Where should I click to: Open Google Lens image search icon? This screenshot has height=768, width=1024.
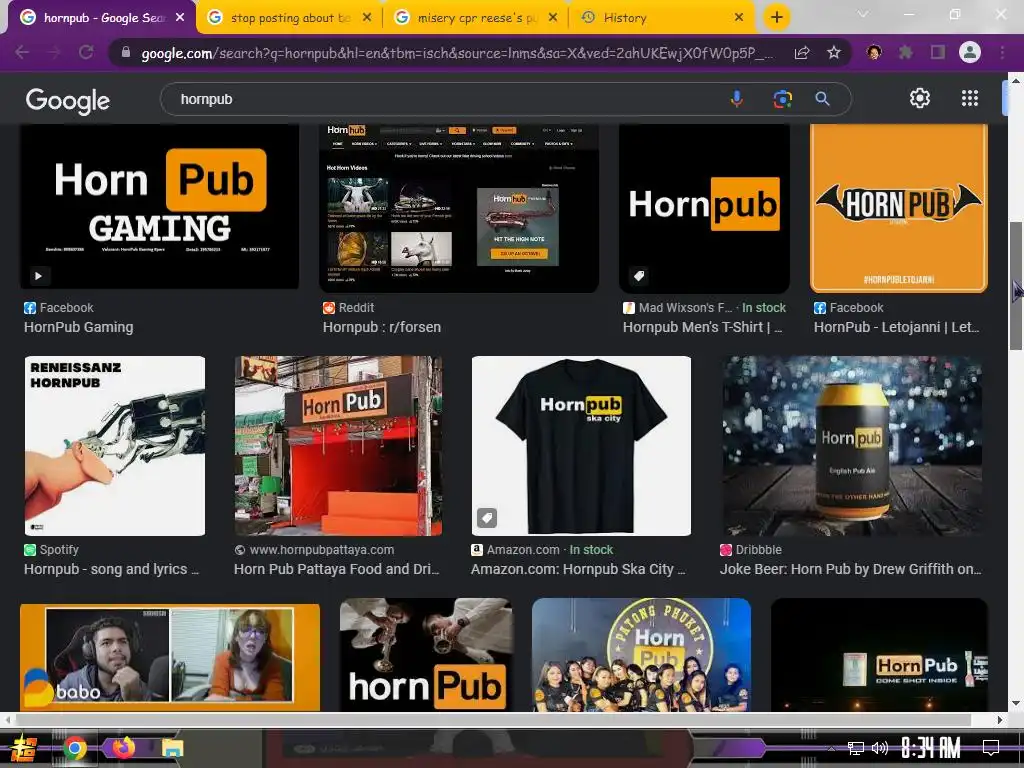[782, 99]
